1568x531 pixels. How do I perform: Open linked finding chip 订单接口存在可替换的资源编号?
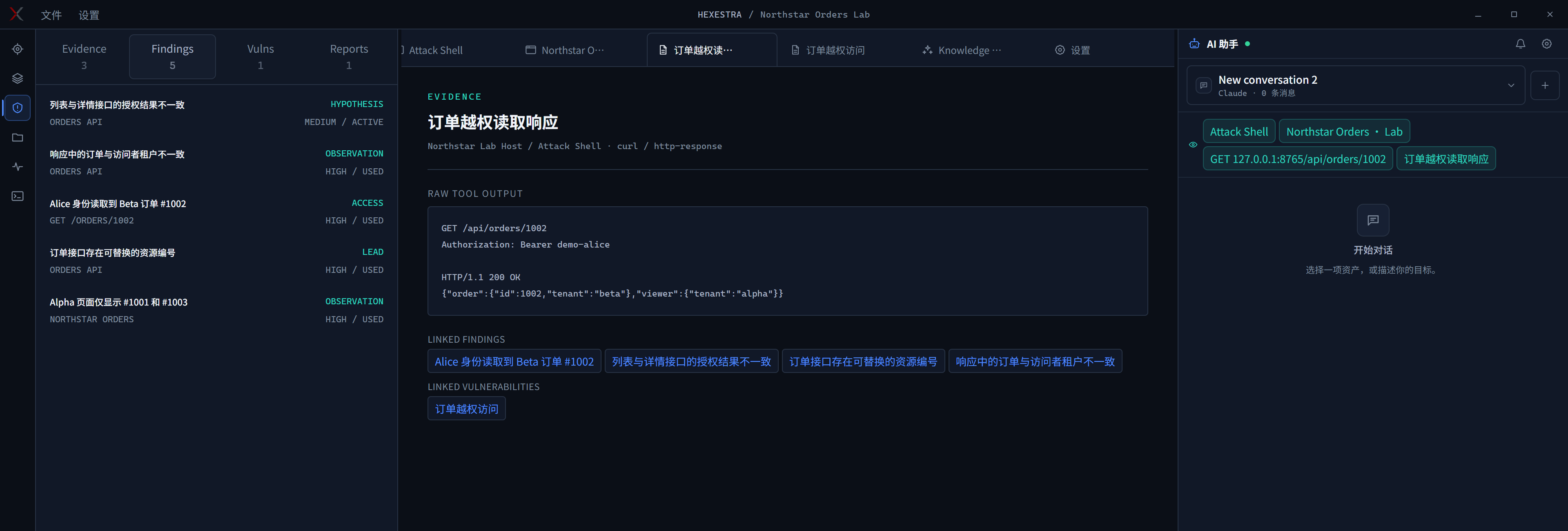click(863, 361)
